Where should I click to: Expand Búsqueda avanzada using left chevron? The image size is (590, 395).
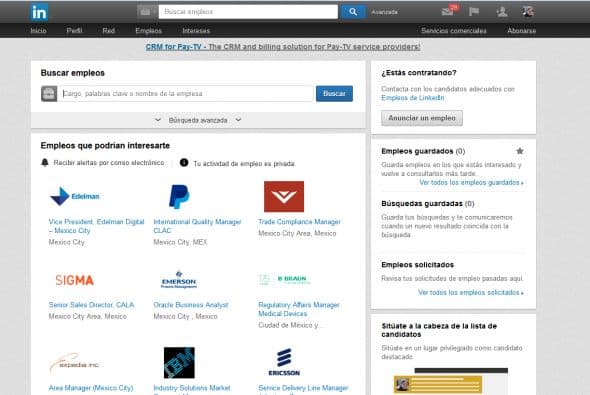(158, 120)
